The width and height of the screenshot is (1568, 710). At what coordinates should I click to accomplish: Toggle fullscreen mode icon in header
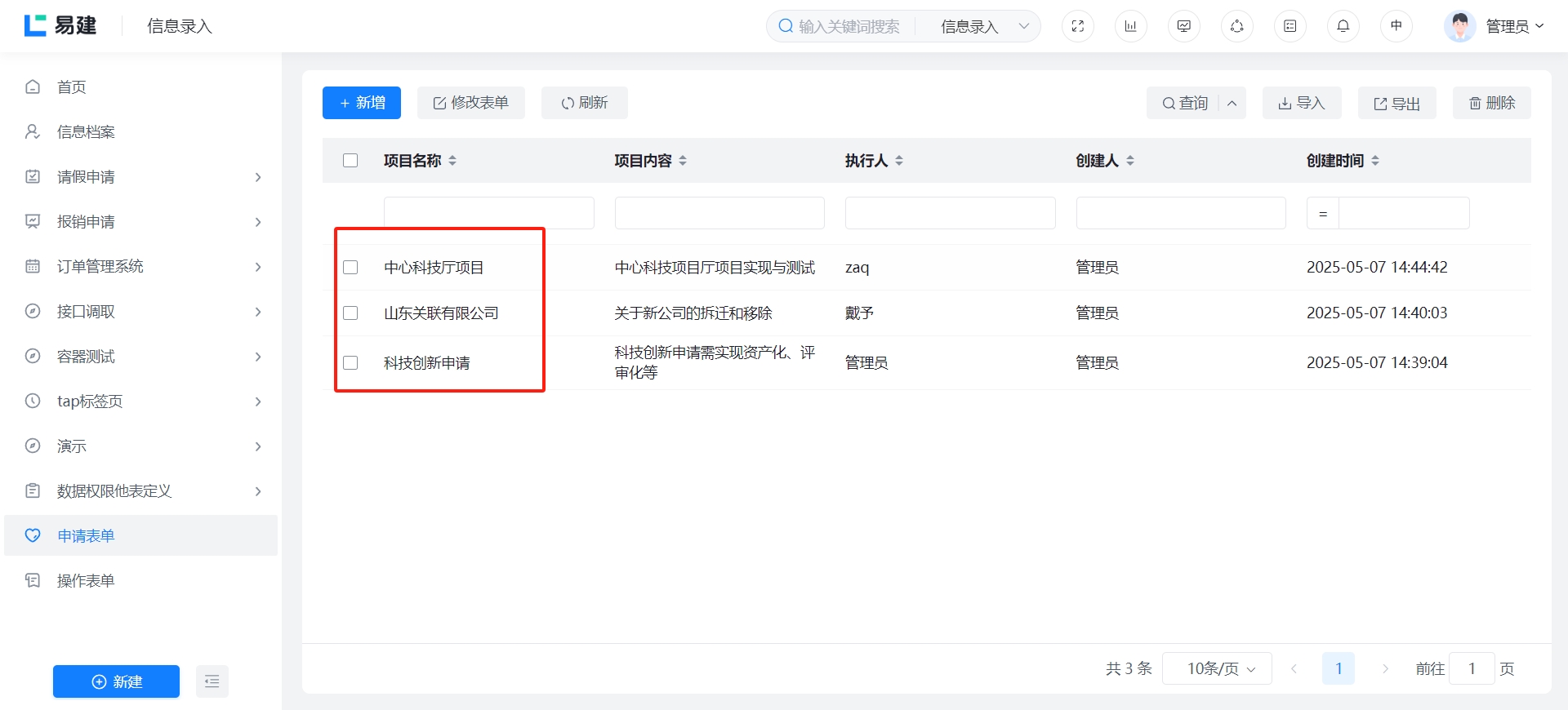[x=1078, y=26]
